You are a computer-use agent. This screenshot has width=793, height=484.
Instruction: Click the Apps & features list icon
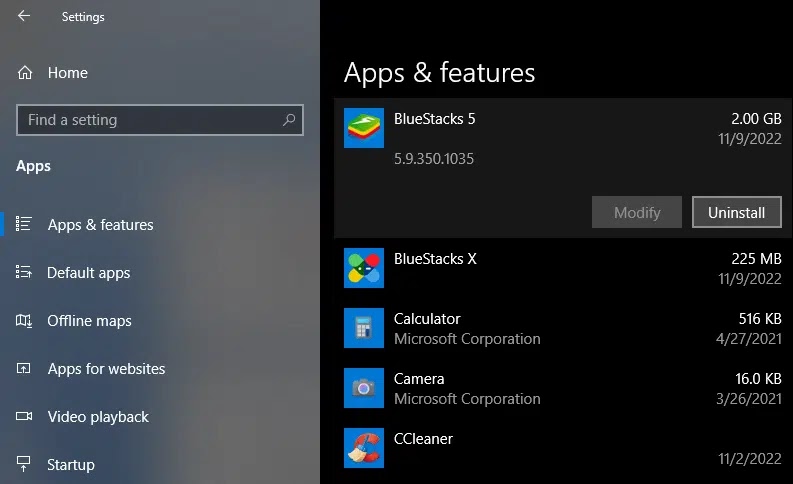point(24,224)
